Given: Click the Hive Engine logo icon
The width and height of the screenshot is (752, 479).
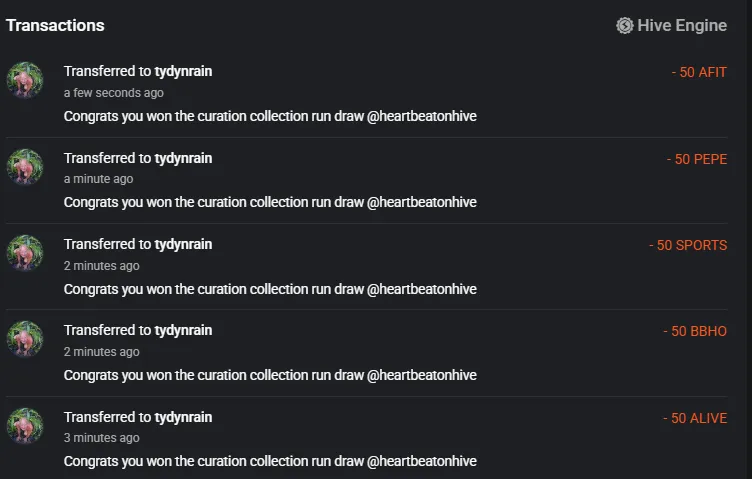Looking at the screenshot, I should coord(624,25).
